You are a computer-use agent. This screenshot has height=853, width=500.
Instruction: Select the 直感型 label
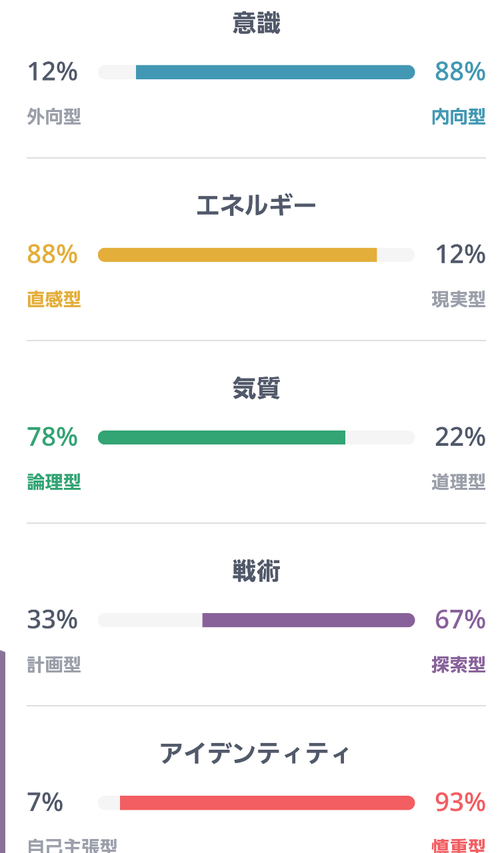(54, 300)
